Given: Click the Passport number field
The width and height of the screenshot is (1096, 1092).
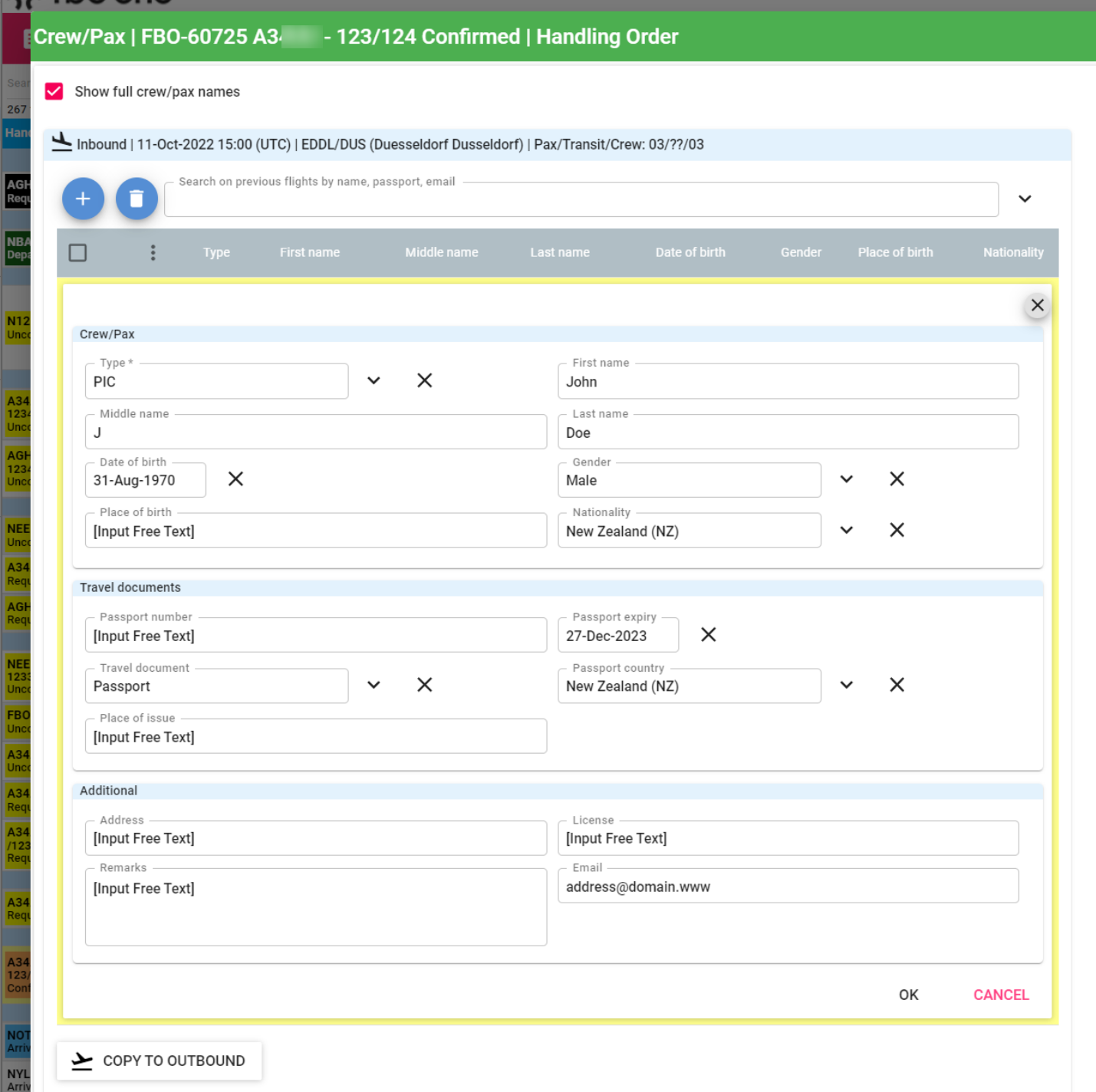Looking at the screenshot, I should (x=315, y=635).
